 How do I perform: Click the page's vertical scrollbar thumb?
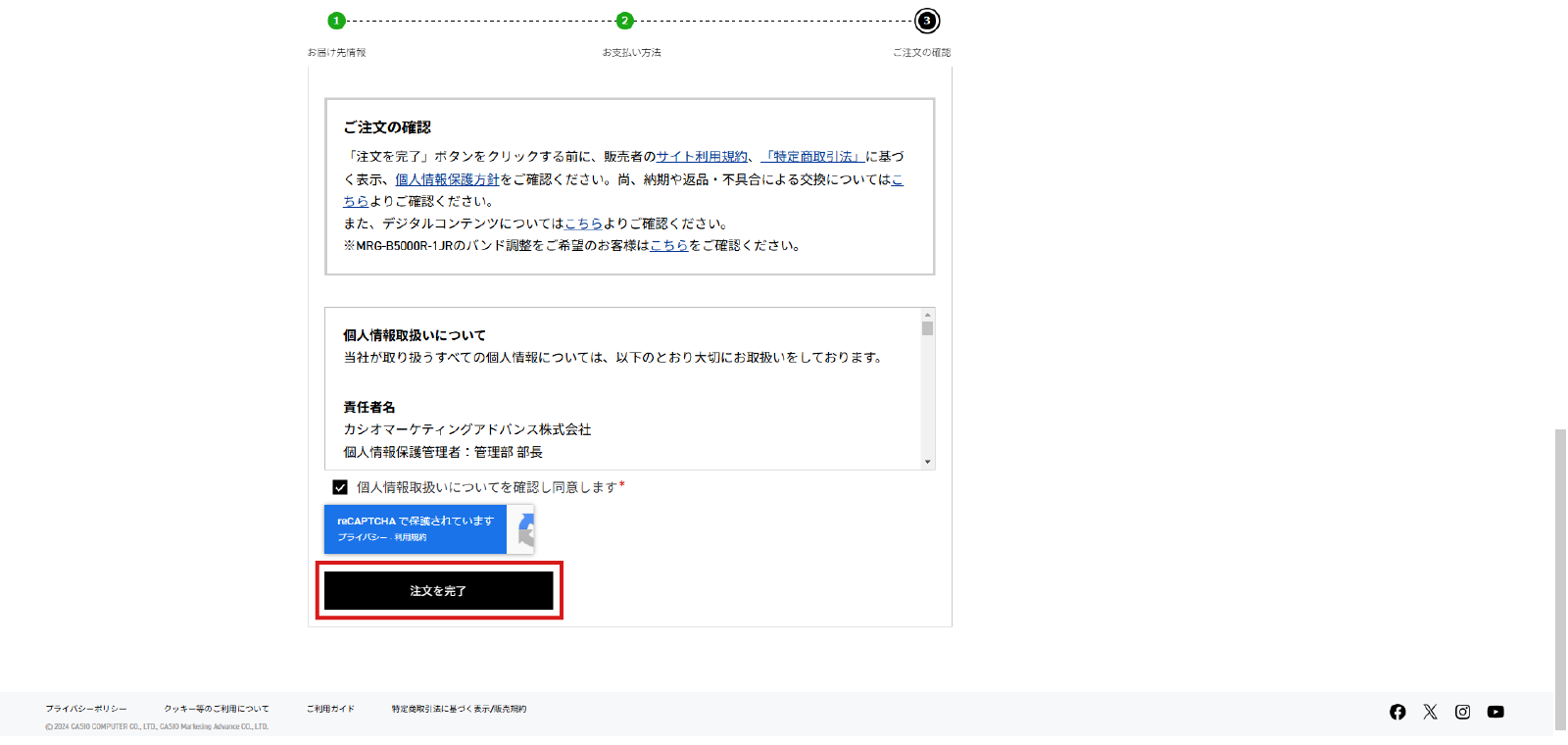[x=1560, y=578]
